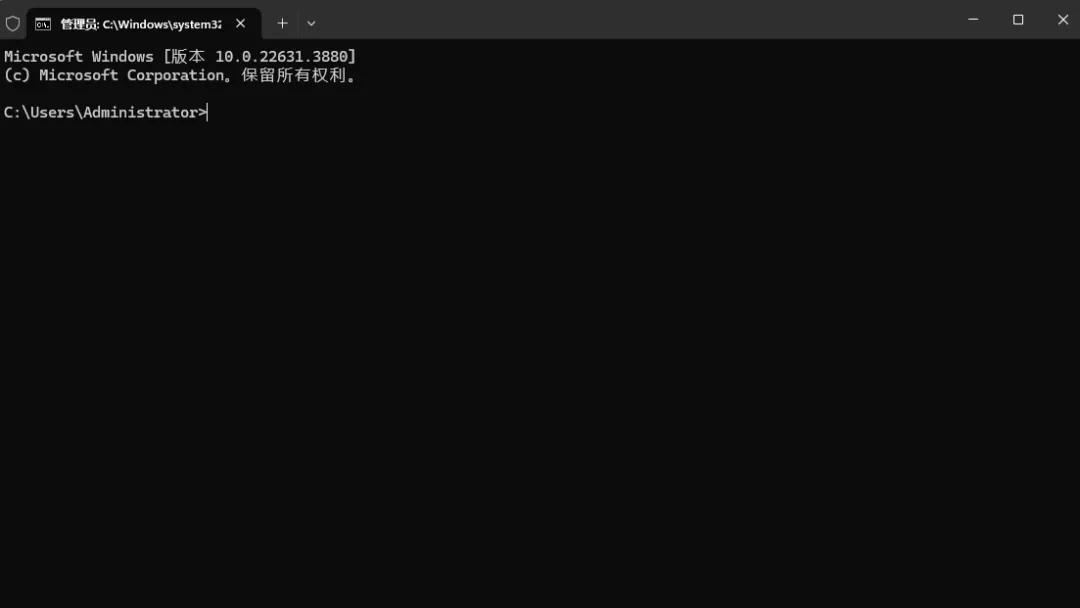Click the C:\Users\Administrator> prompt line
This screenshot has width=1080, height=608.
coord(105,112)
